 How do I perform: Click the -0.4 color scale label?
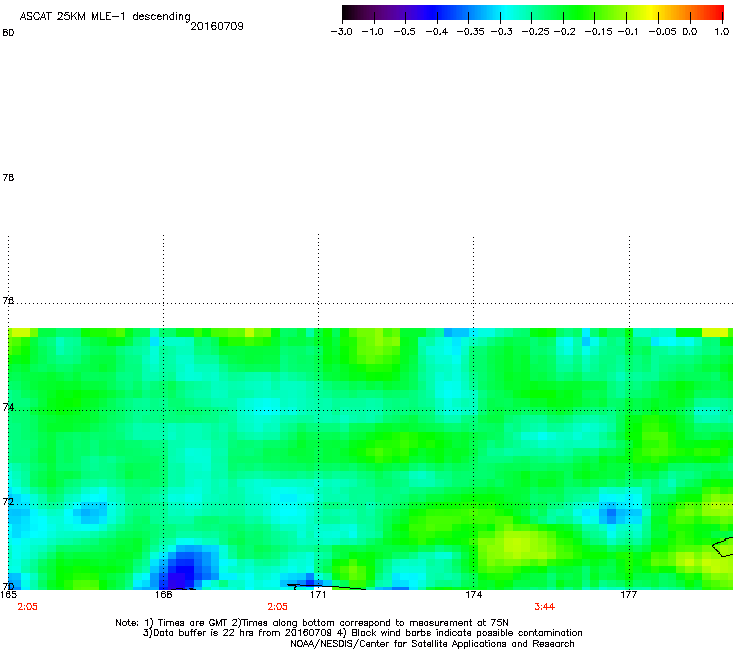click(437, 32)
